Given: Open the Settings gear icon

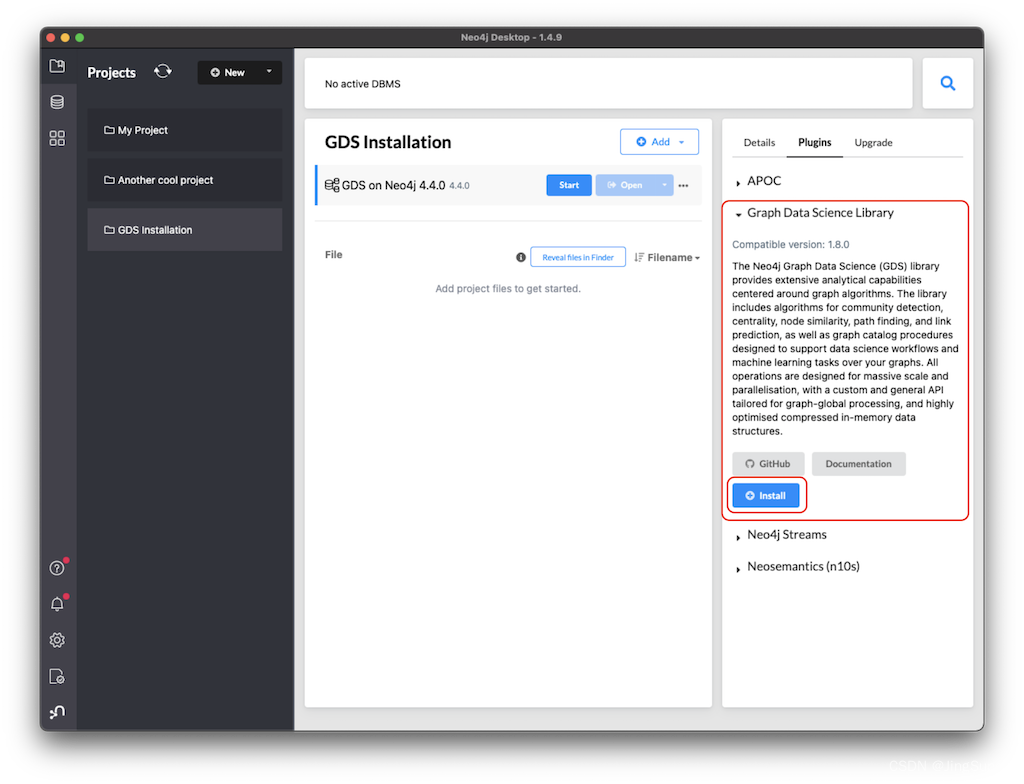Looking at the screenshot, I should 57,640.
